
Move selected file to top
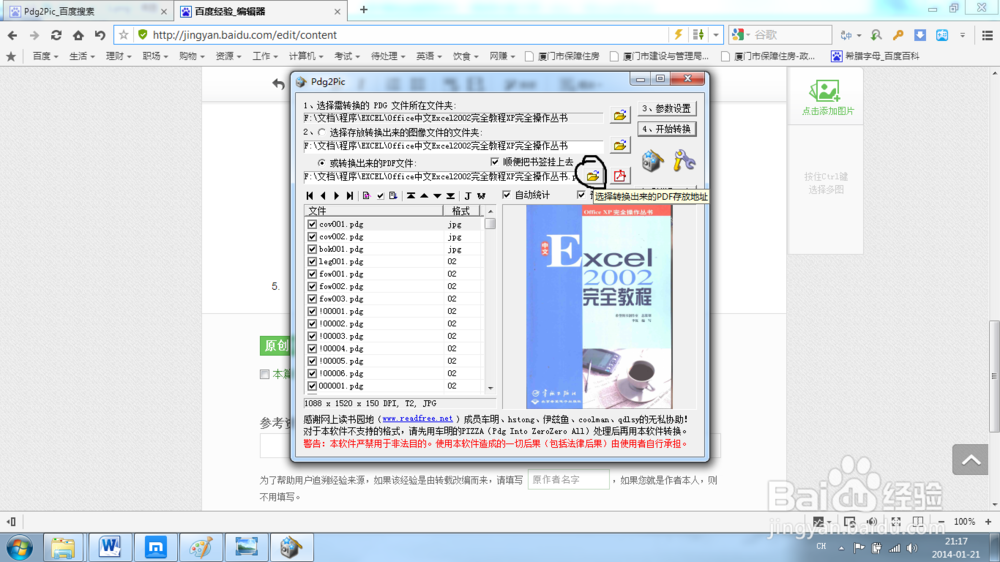pos(411,196)
